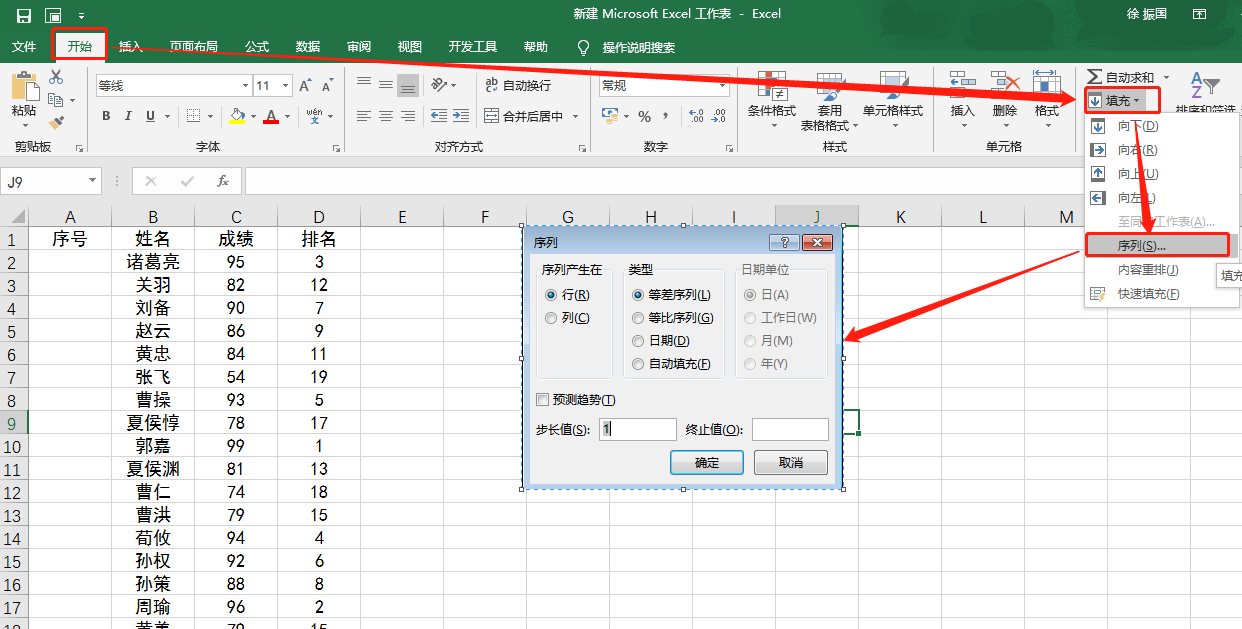The width and height of the screenshot is (1242, 629).
Task: Click the 套用表格格式 table format icon
Action: tap(830, 87)
